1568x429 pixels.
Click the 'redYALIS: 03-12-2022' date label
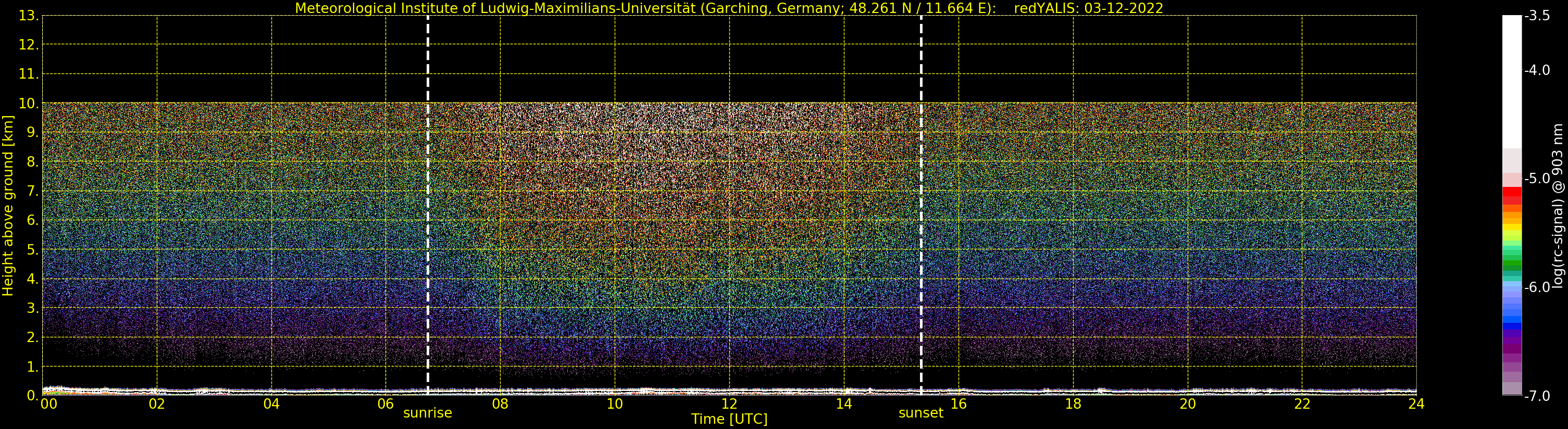pyautogui.click(x=1088, y=8)
